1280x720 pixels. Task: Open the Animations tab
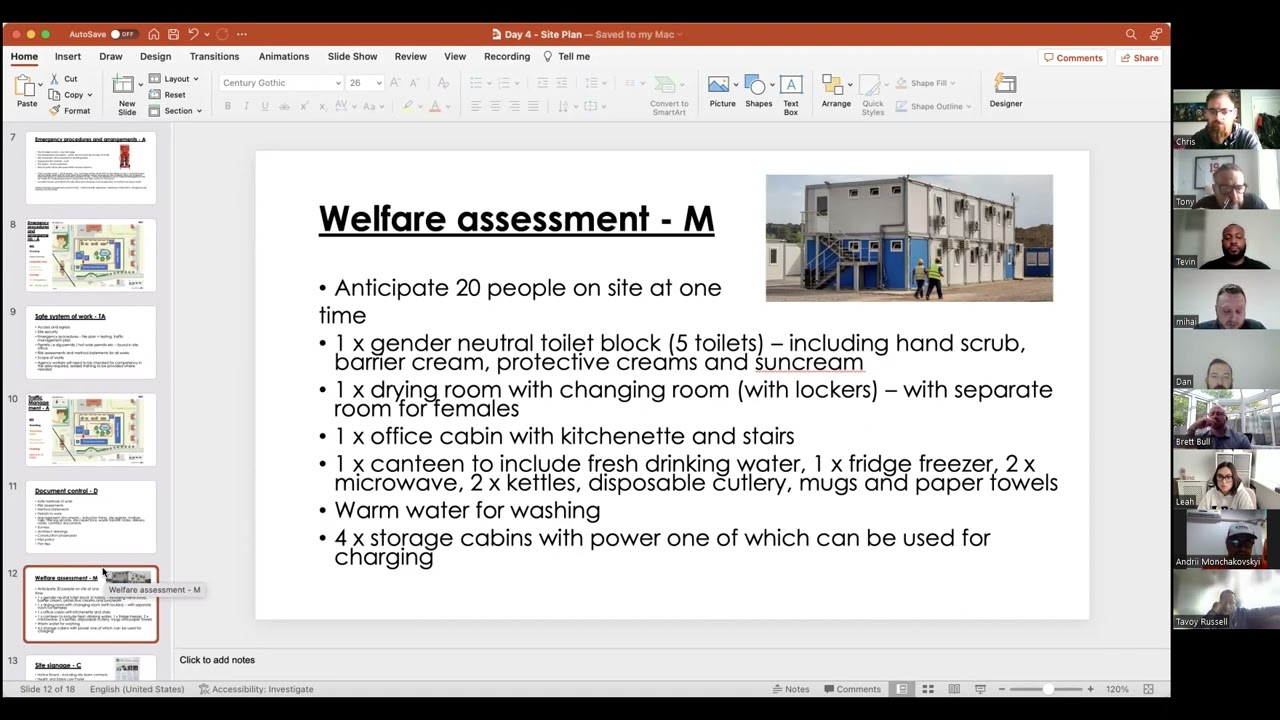[x=284, y=57]
